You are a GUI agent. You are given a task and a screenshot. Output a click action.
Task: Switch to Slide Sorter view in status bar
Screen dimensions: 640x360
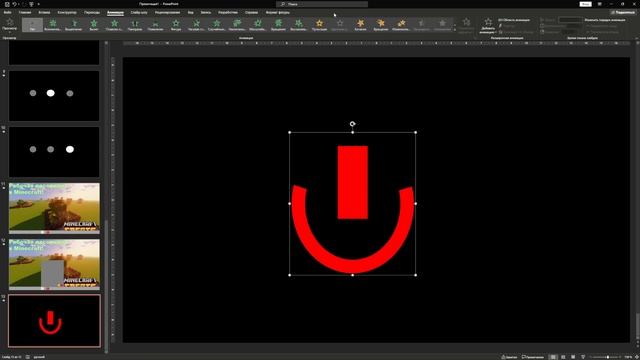click(x=563, y=357)
